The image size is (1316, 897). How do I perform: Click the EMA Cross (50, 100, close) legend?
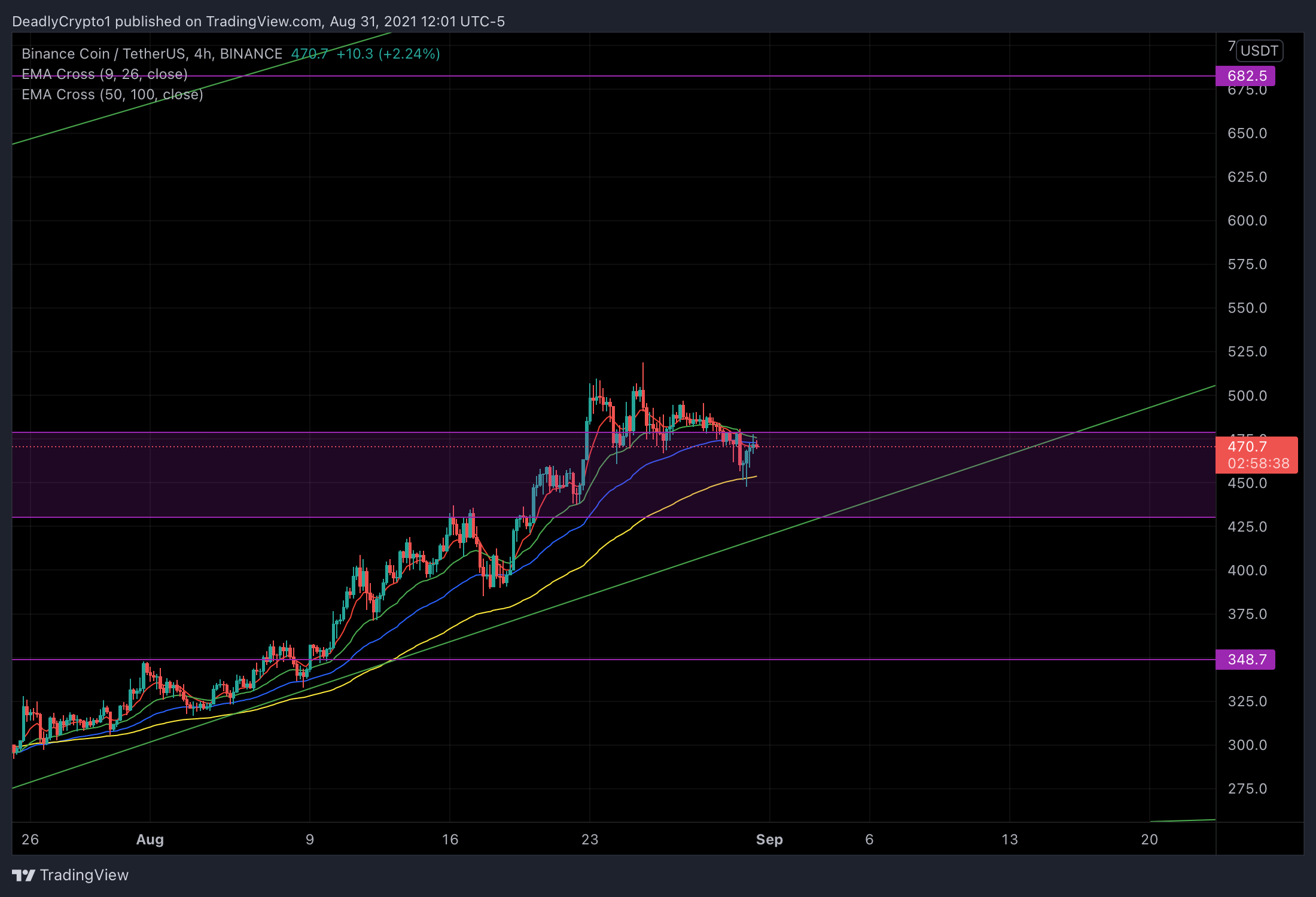click(x=112, y=94)
